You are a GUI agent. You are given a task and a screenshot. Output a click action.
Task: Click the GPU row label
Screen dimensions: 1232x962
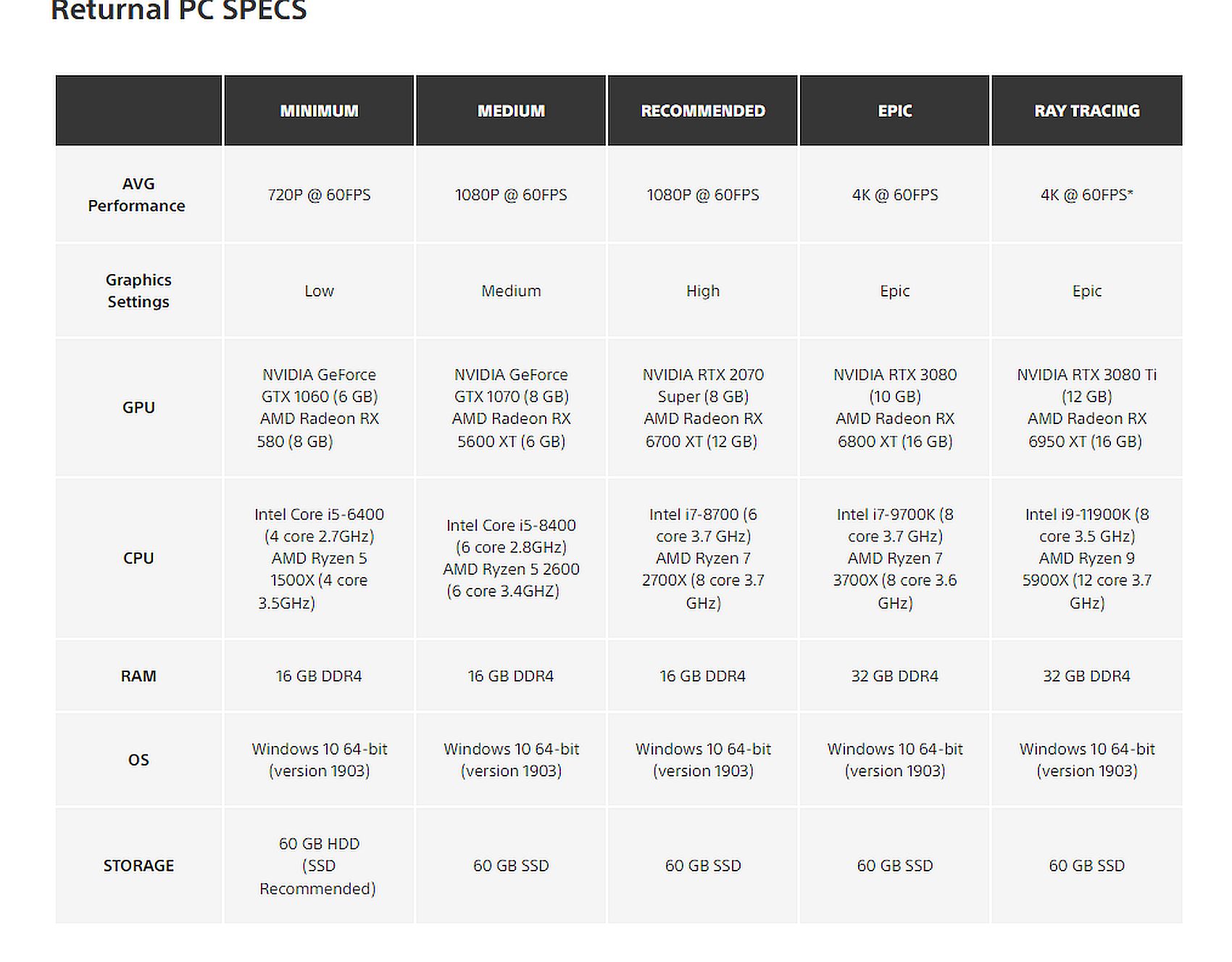138,407
